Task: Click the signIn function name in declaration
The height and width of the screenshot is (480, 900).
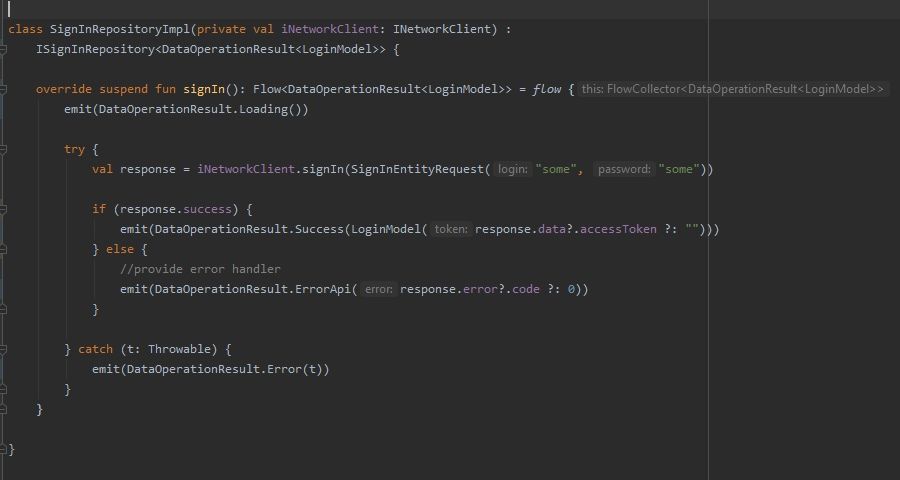Action: 204,90
